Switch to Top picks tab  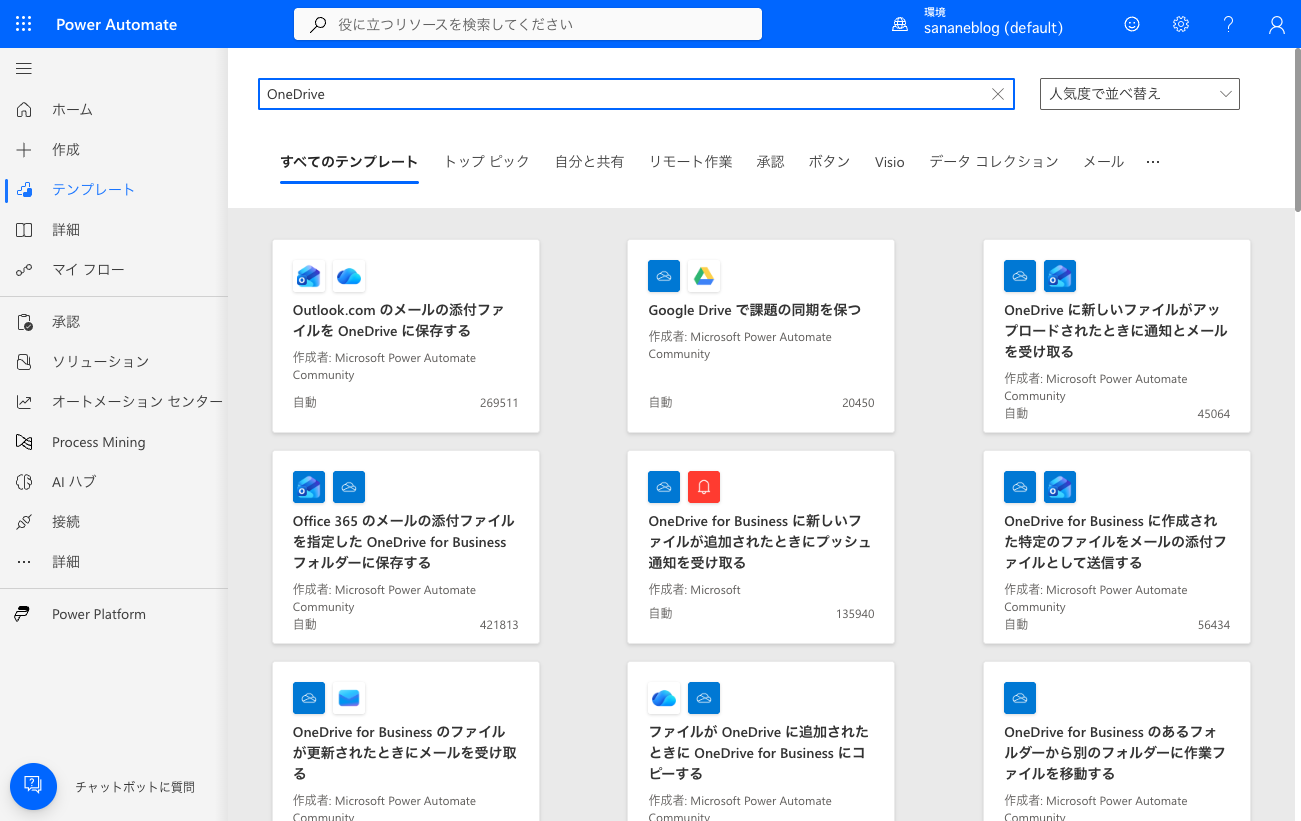(486, 161)
